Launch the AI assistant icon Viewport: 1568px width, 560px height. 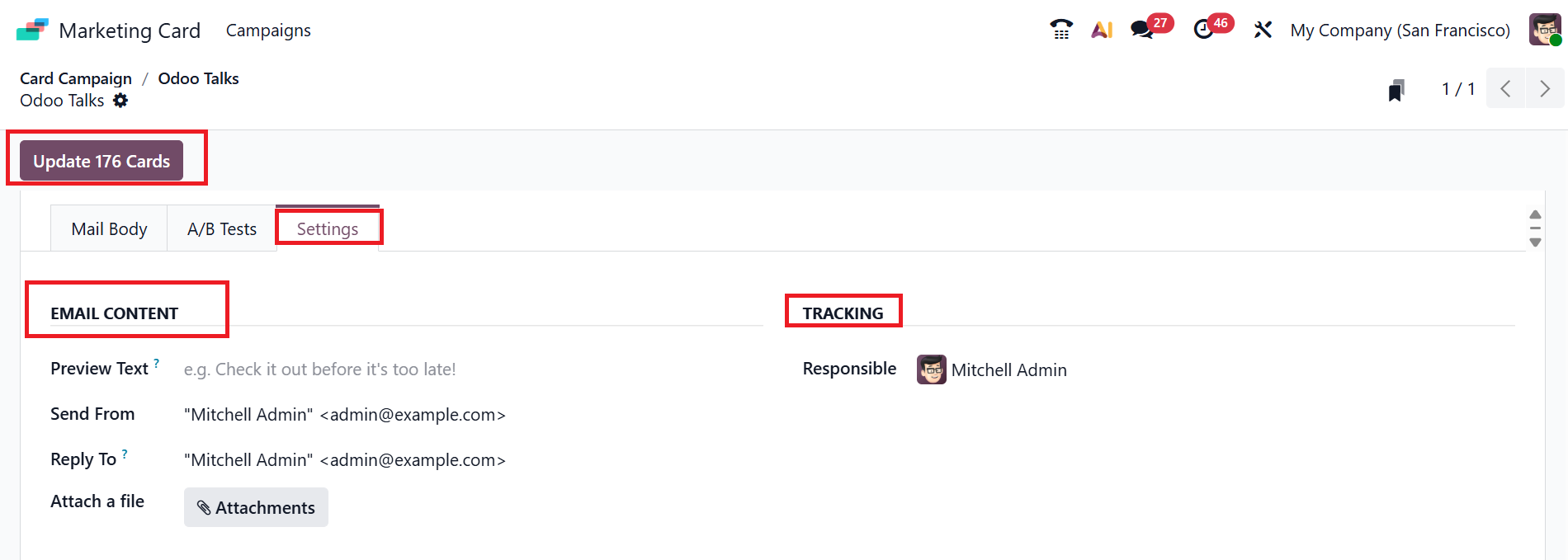click(x=1102, y=31)
